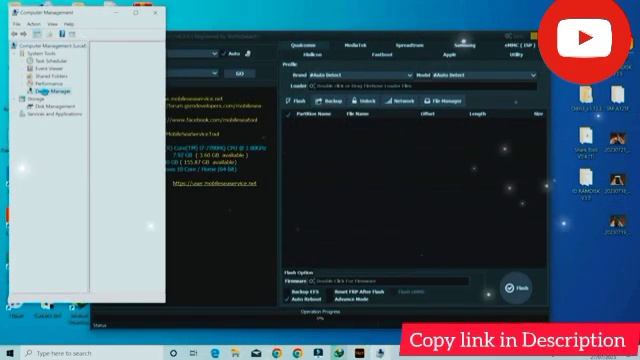640x360 pixels.
Task: Switch to the Apple tab
Action: coord(449,55)
